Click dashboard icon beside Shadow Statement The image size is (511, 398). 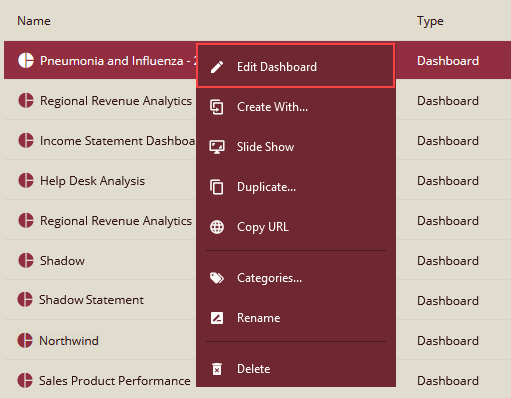pos(25,299)
